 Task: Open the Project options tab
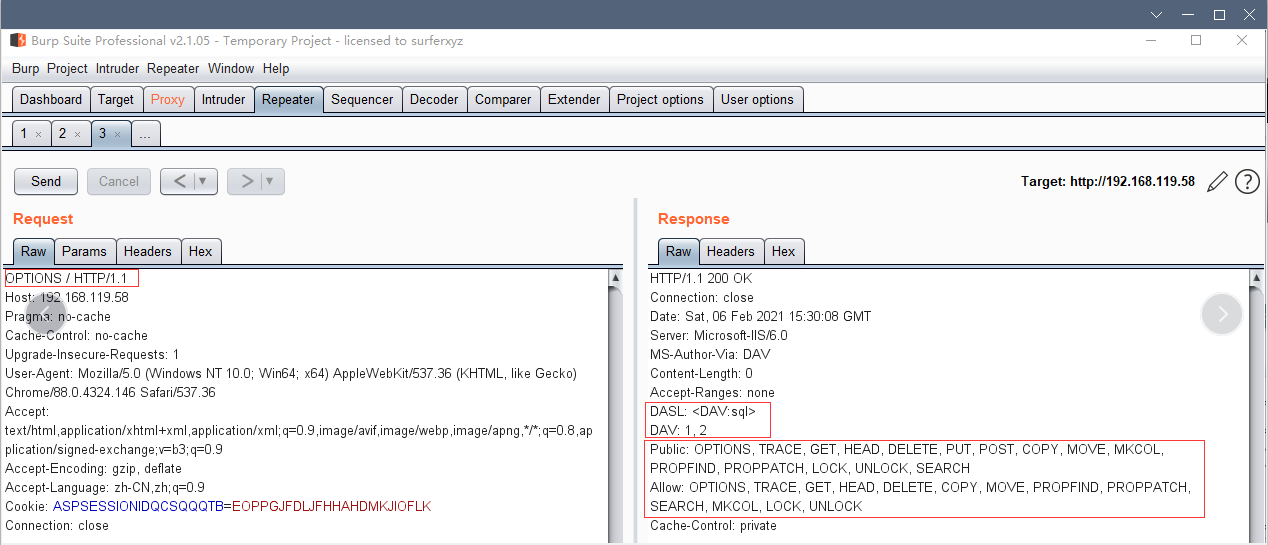tap(660, 99)
